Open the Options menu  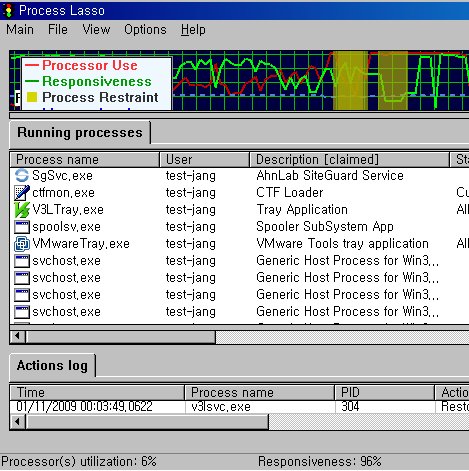pos(145,30)
